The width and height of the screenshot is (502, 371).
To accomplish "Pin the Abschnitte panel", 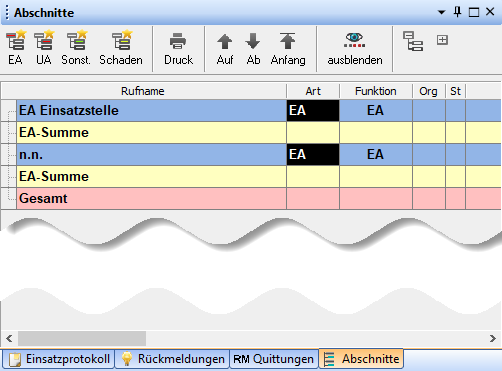I will [x=457, y=12].
